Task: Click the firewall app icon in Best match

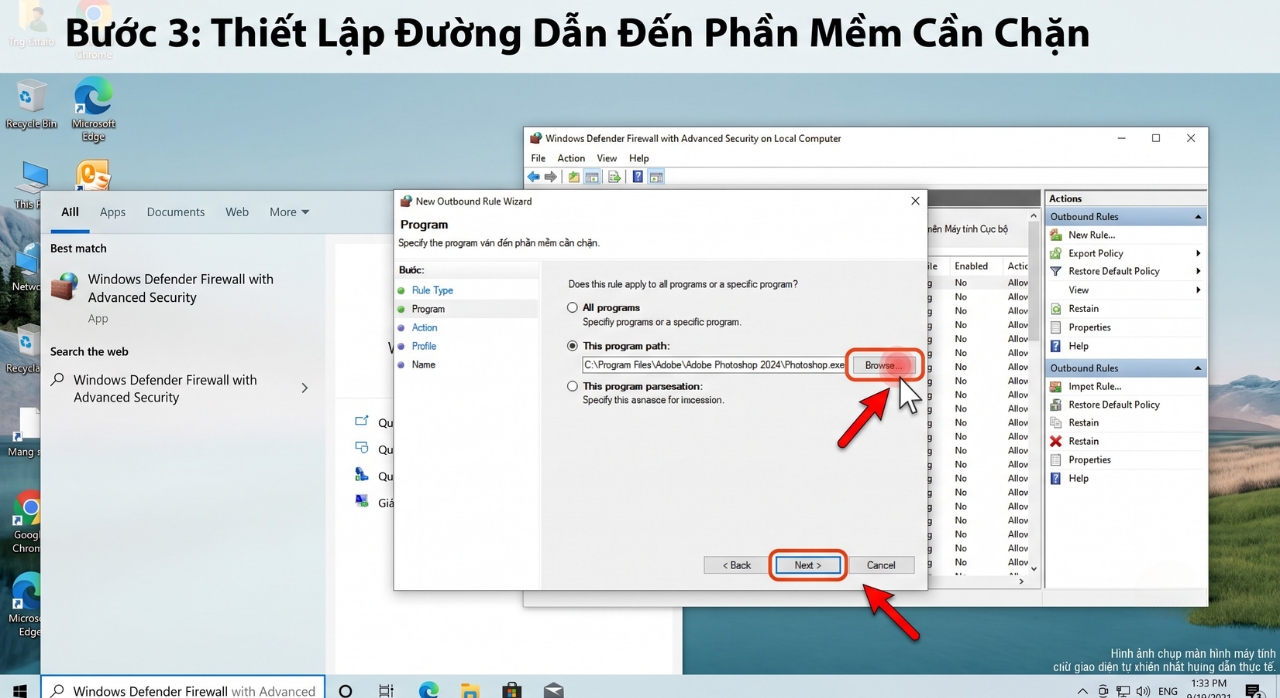Action: coord(65,287)
